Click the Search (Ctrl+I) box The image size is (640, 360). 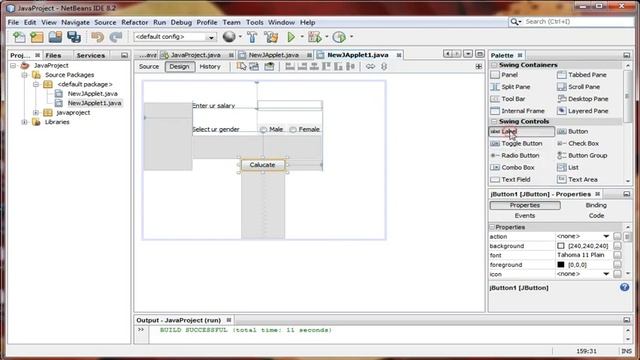click(578, 22)
